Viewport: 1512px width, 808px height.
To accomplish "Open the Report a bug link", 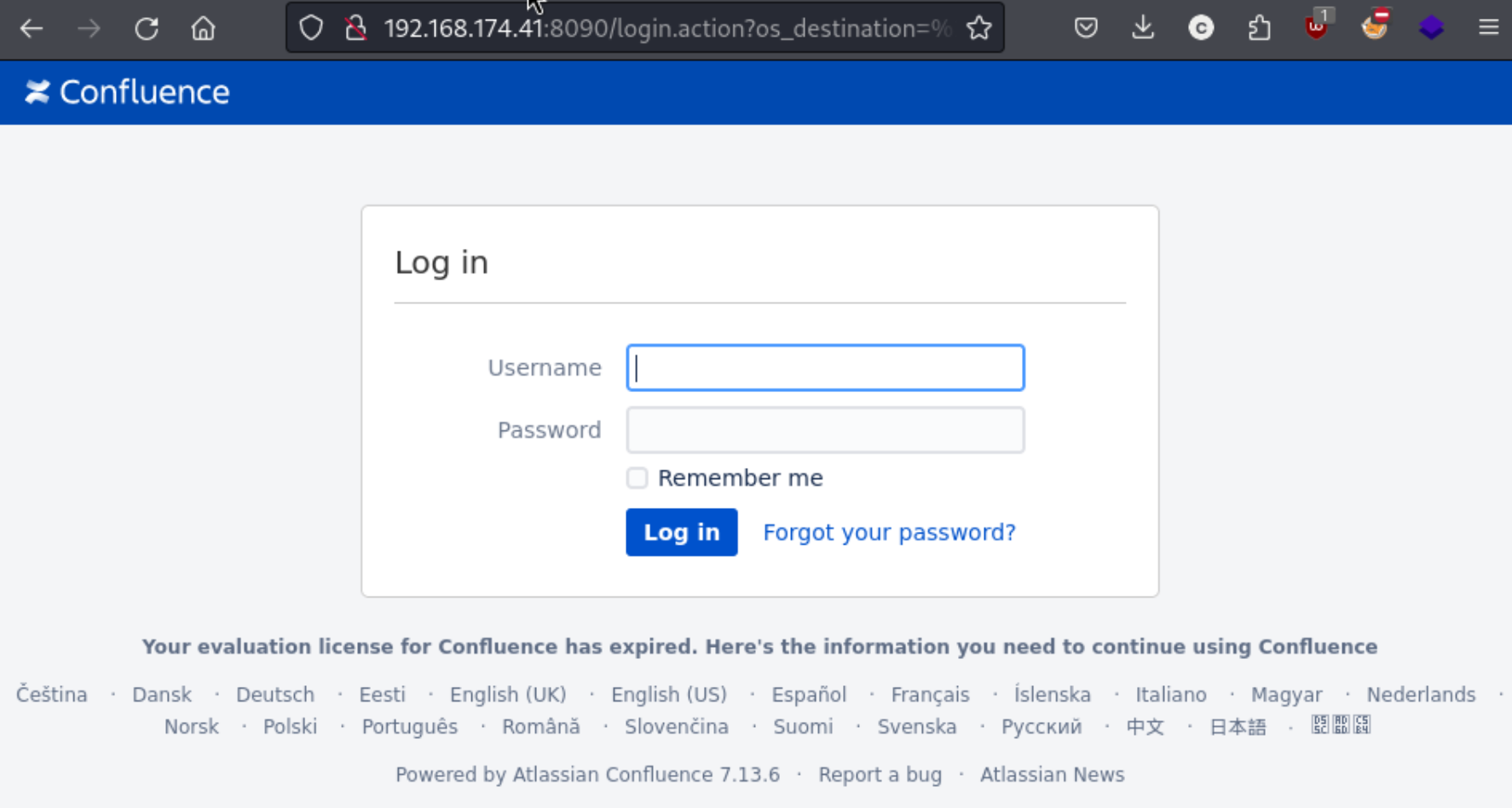I will [x=880, y=775].
